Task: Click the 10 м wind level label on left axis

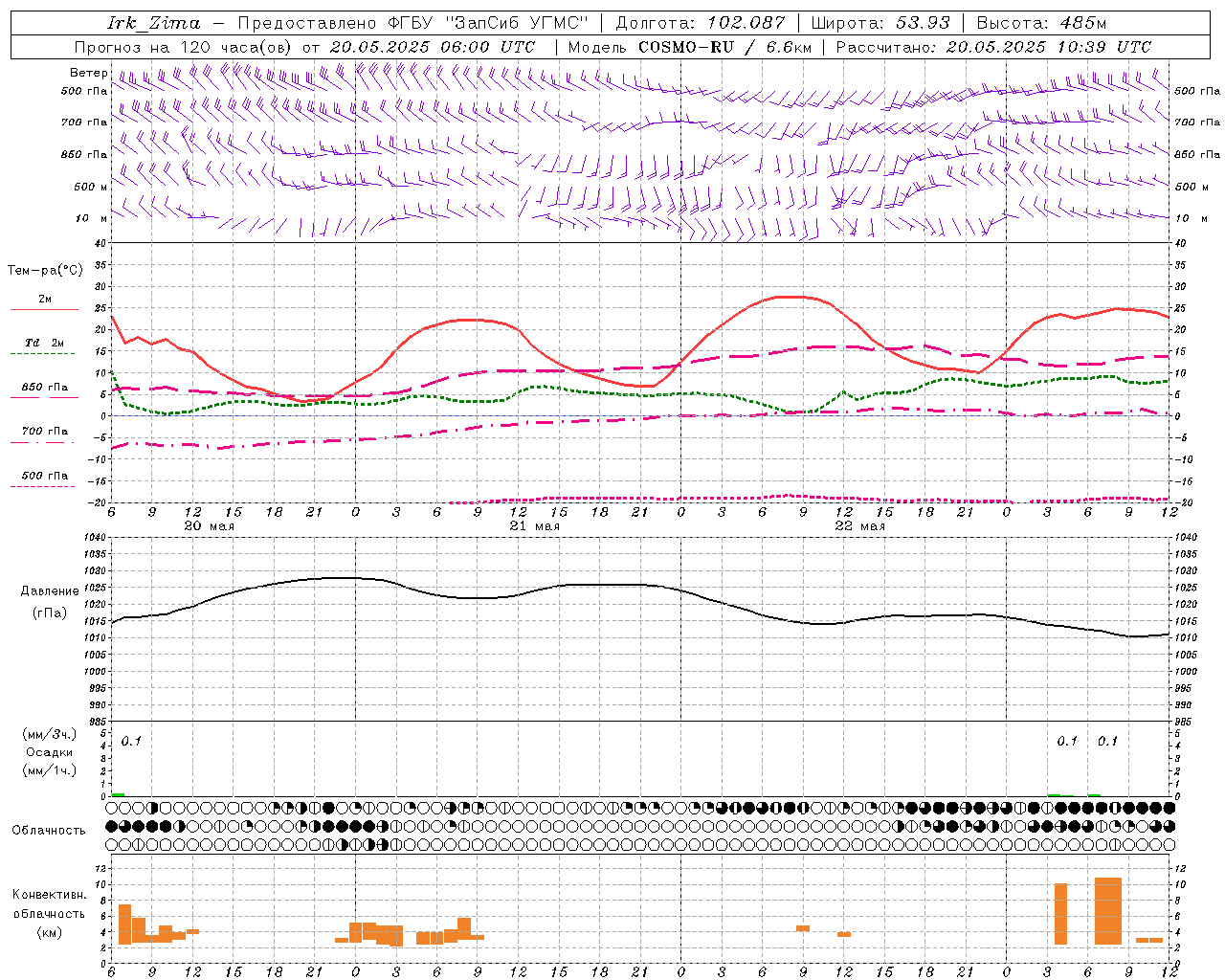Action: (92, 218)
